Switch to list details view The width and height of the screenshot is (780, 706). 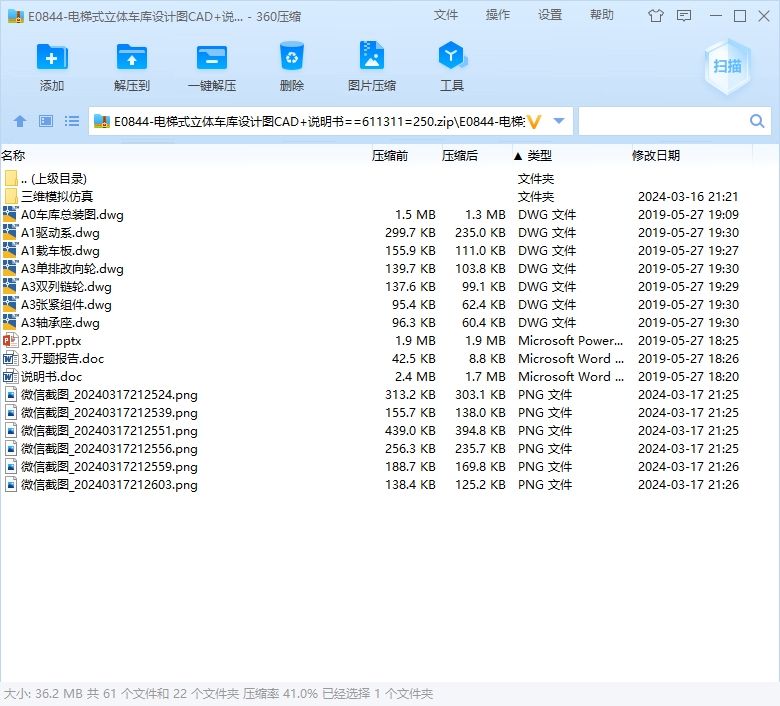point(72,121)
